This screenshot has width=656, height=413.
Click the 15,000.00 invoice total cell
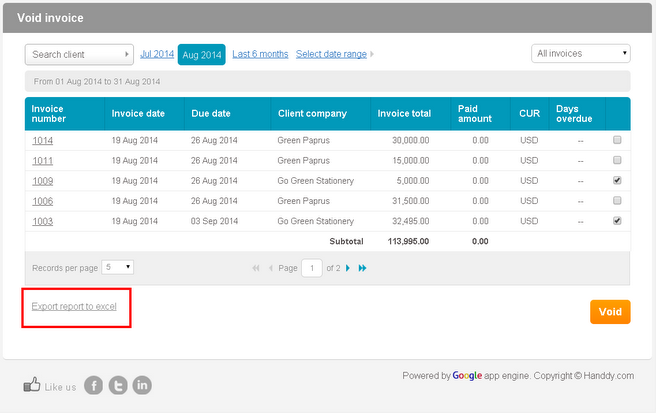[410, 160]
